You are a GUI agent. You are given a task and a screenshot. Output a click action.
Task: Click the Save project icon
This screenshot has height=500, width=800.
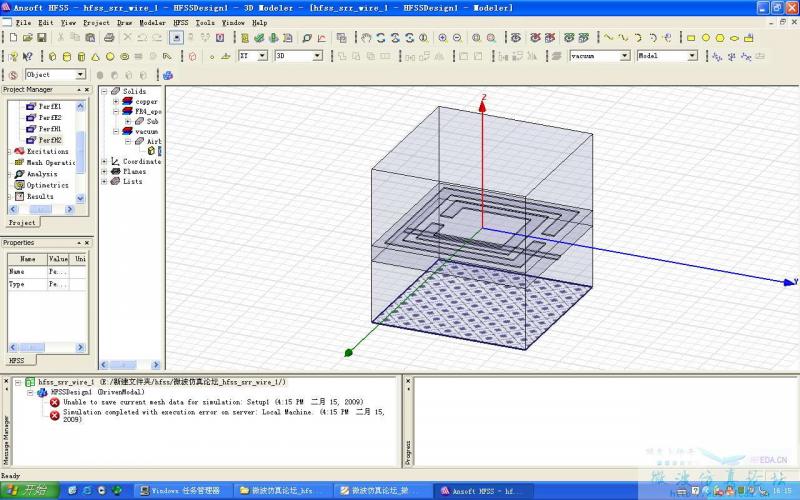42,38
